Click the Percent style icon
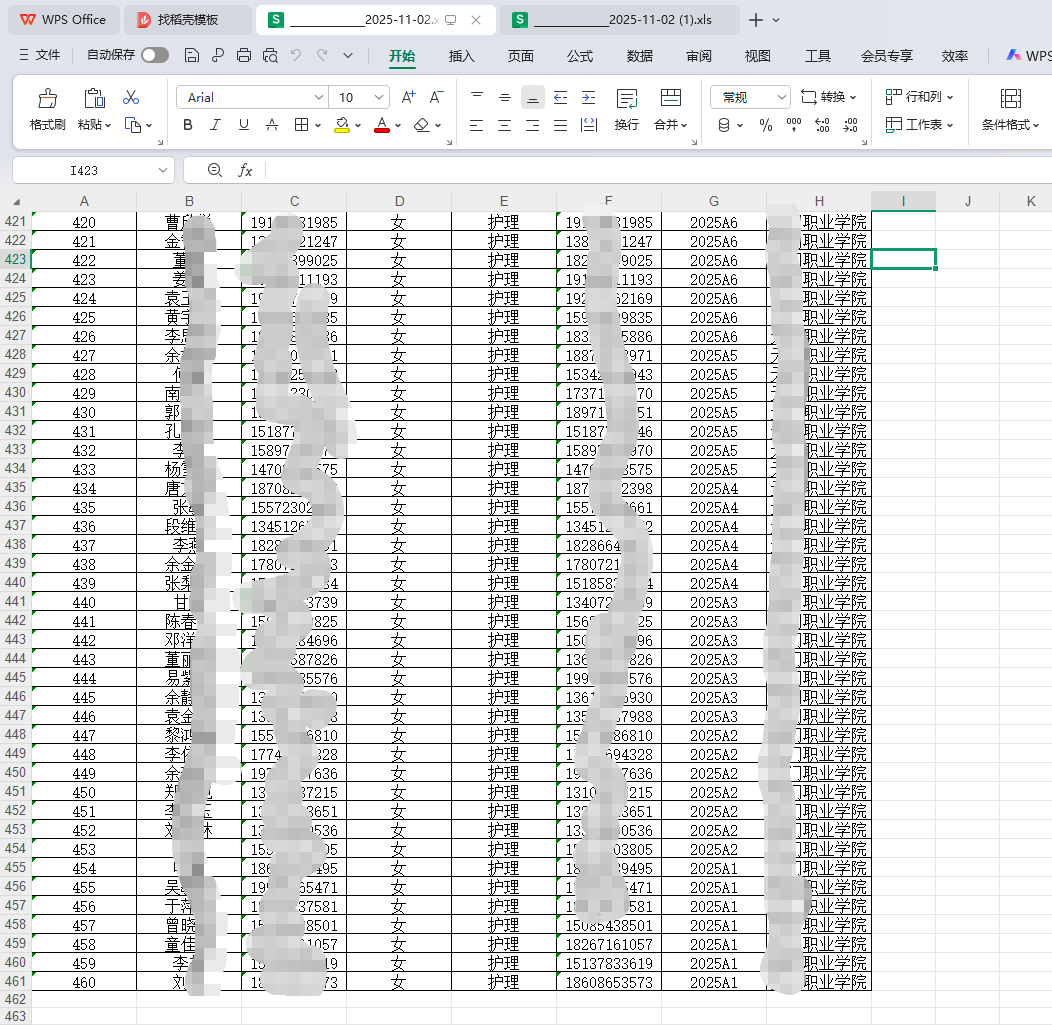The width and height of the screenshot is (1052, 1025). 766,125
